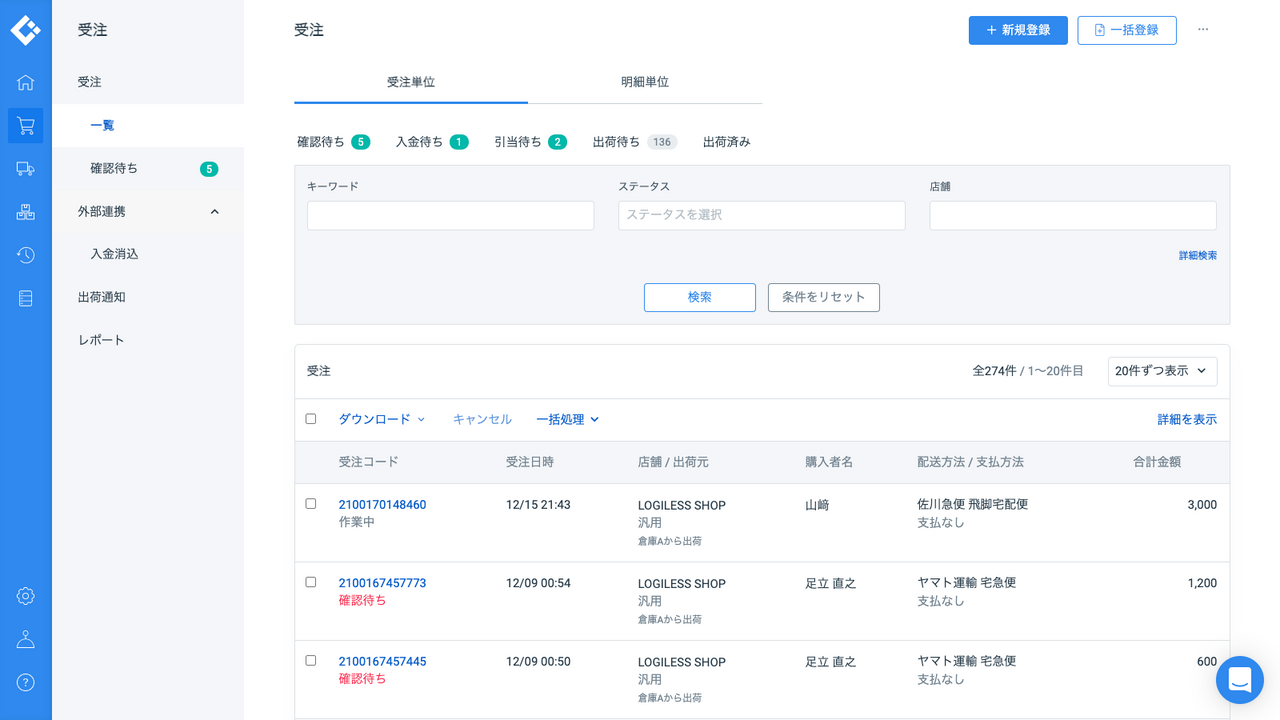Click the warehouse inventory icon
The image size is (1280, 720).
(x=25, y=211)
